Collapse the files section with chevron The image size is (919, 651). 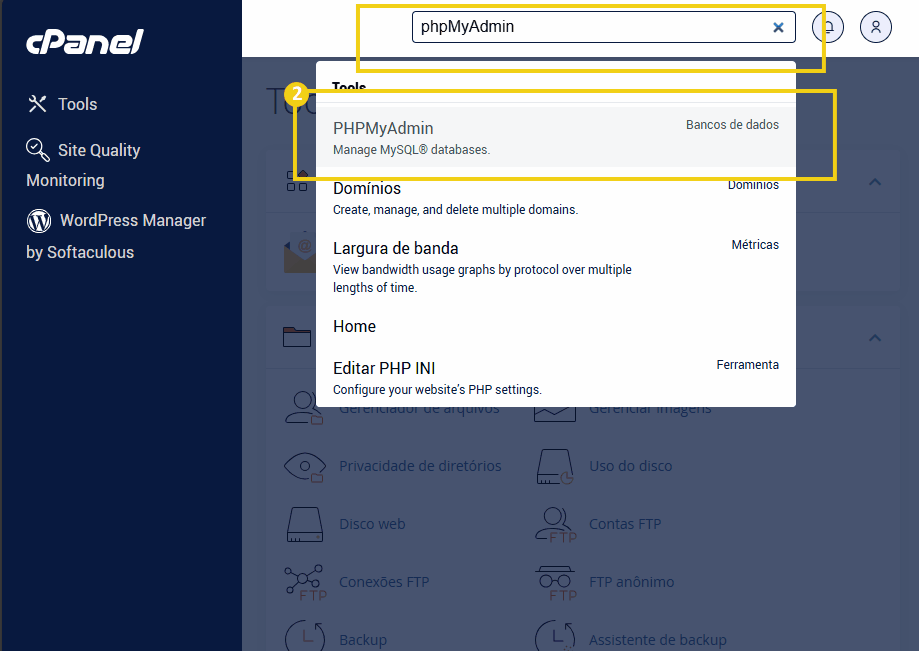pos(874,338)
